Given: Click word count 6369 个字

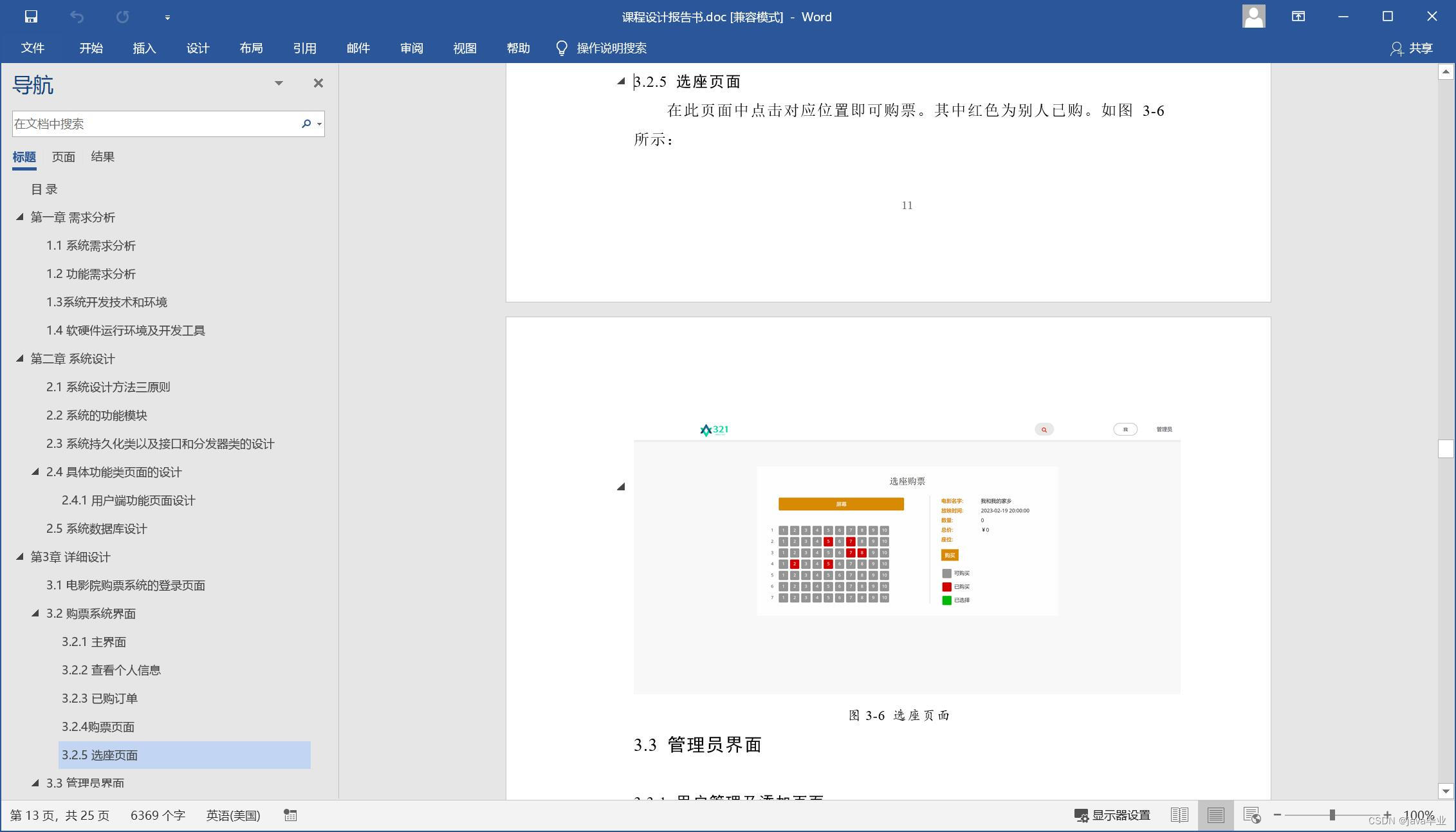Looking at the screenshot, I should point(158,816).
